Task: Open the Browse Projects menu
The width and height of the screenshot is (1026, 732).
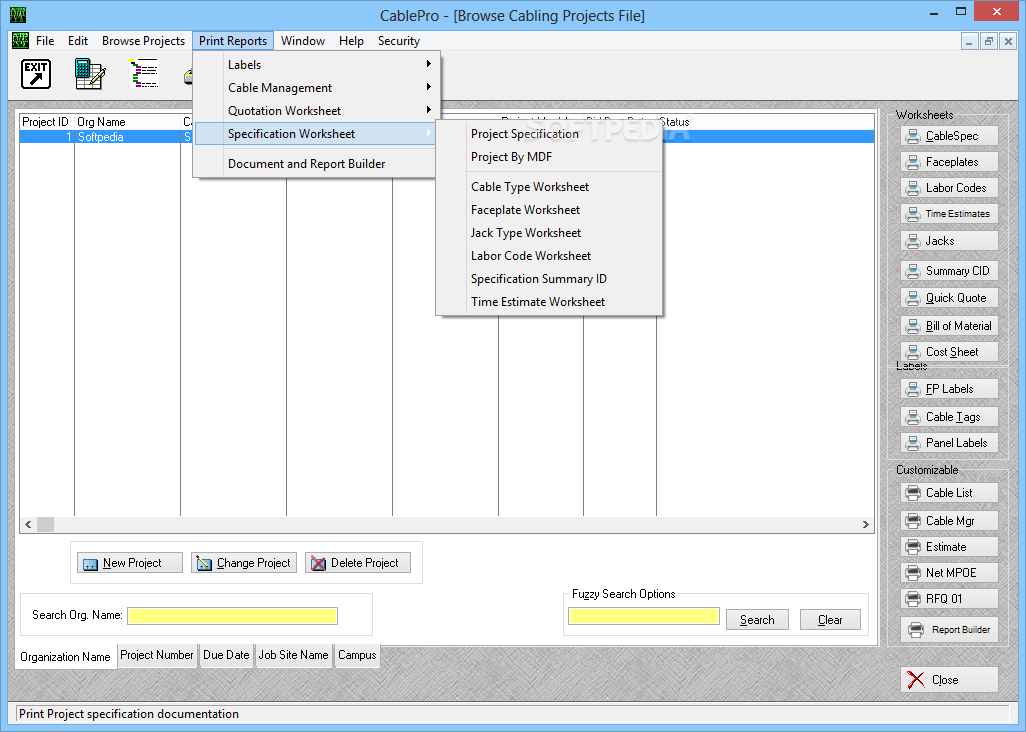Action: tap(143, 41)
